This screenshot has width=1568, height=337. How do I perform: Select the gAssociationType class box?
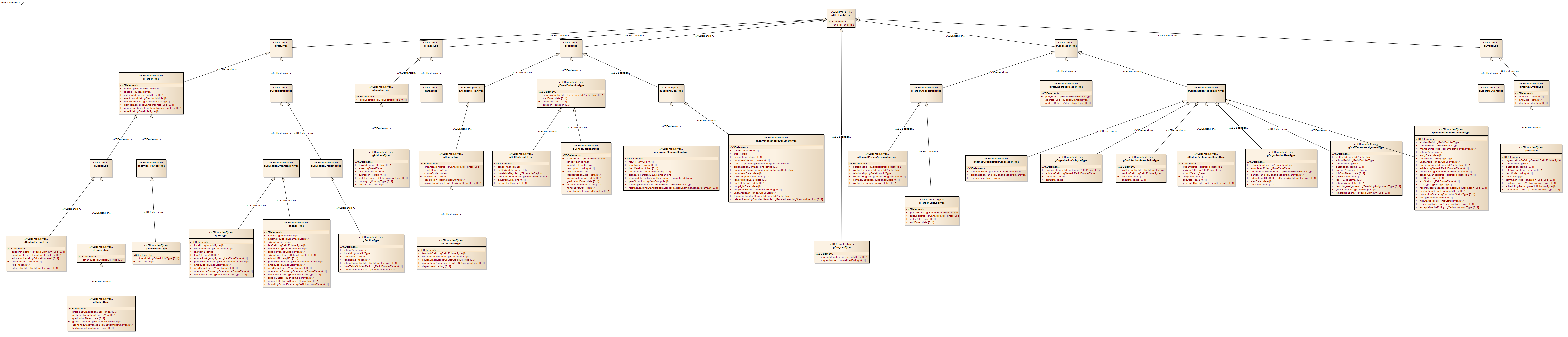point(1066,48)
